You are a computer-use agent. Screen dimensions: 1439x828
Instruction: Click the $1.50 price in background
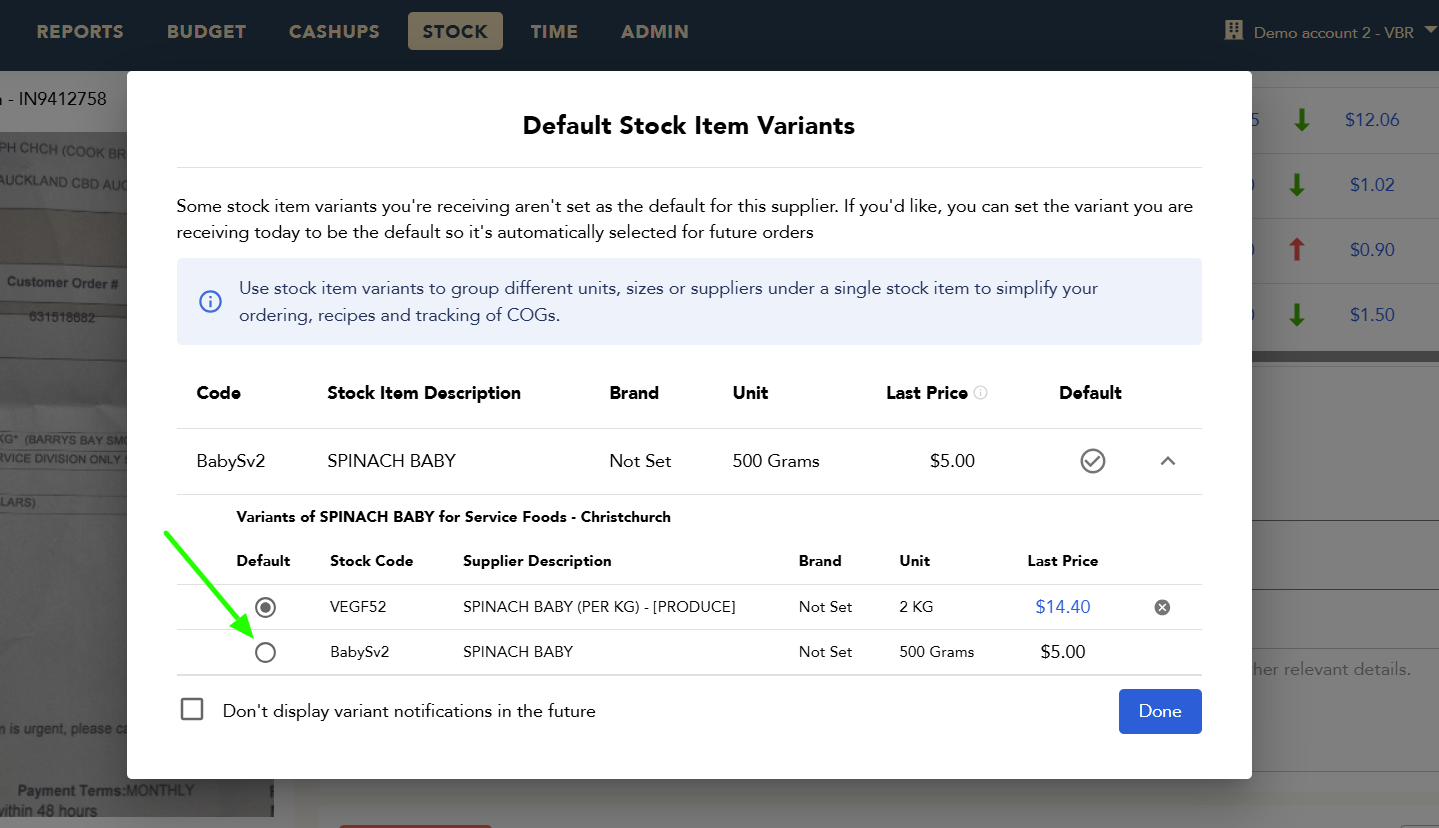click(1372, 315)
